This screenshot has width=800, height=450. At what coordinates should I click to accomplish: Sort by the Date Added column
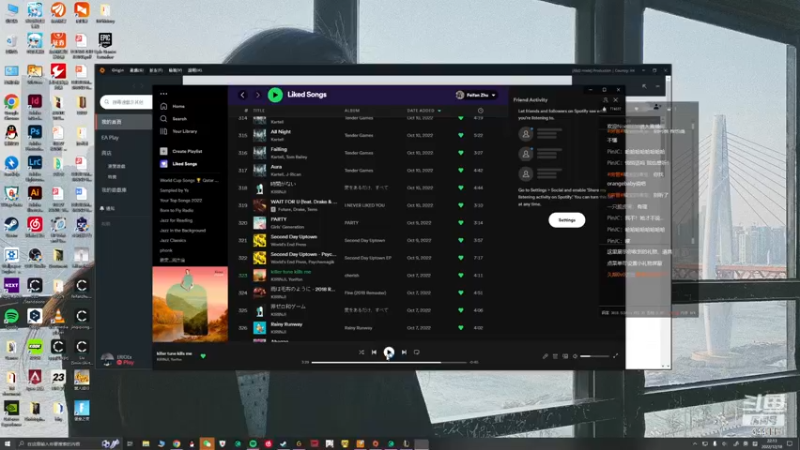point(423,110)
